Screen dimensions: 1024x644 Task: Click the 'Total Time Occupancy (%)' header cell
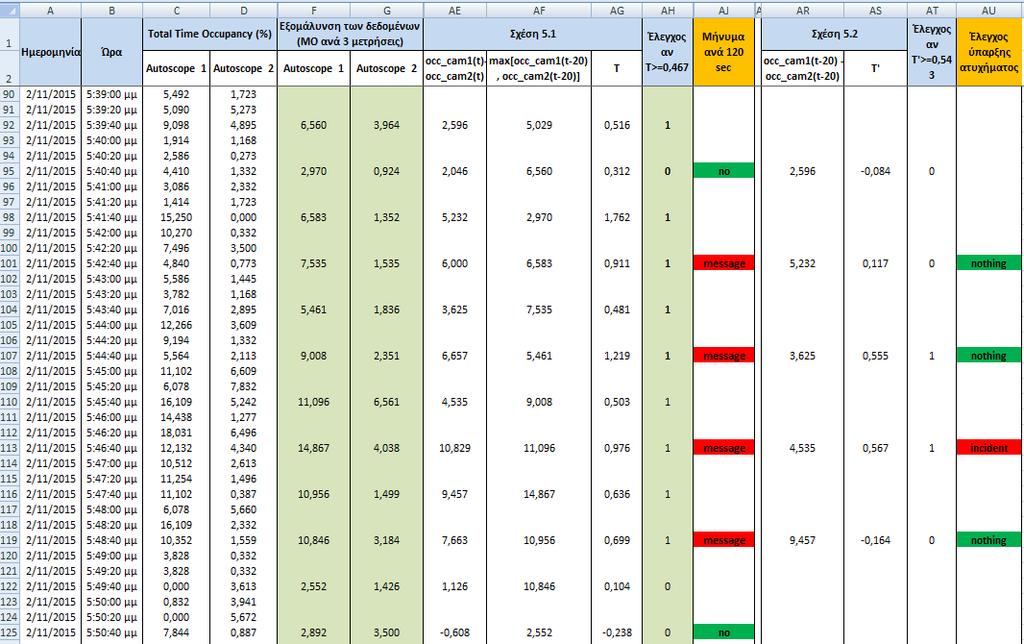pos(210,34)
